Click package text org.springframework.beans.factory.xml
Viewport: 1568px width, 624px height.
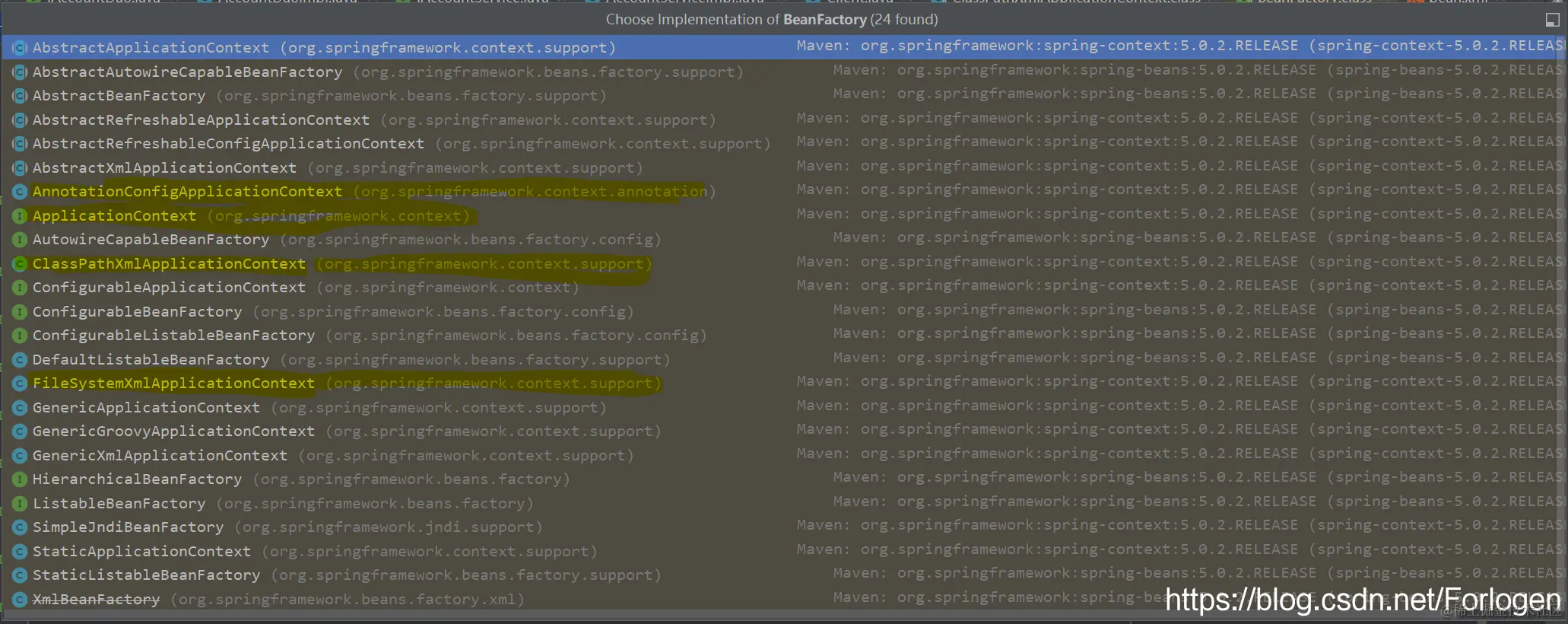click(347, 600)
